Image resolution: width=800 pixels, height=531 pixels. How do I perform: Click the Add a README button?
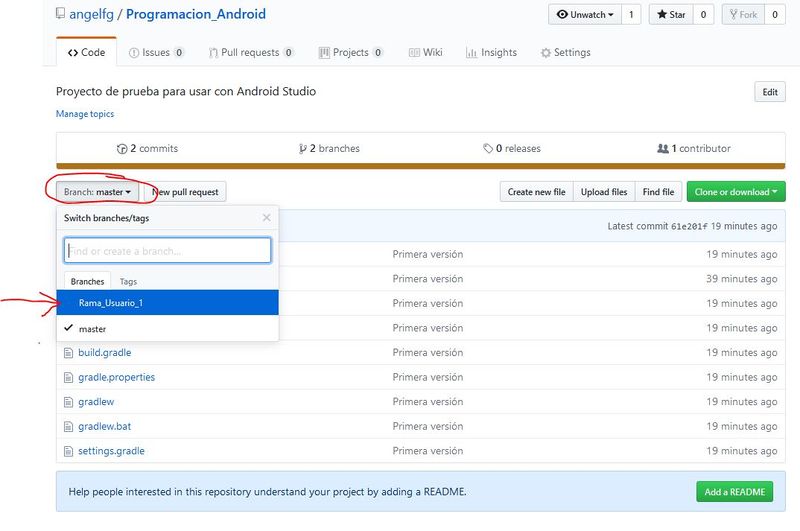pyautogui.click(x=734, y=492)
